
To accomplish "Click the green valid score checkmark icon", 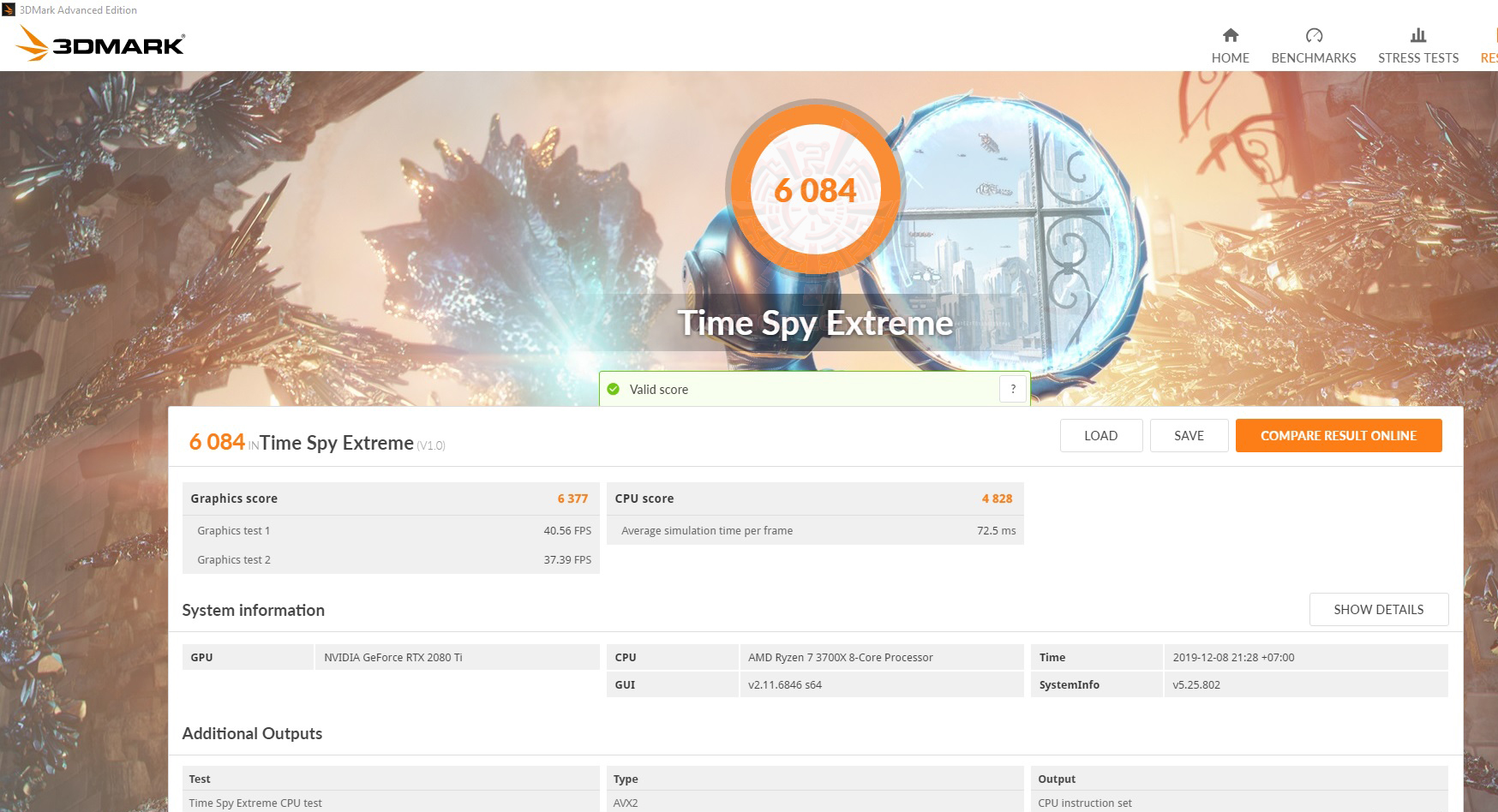I will [x=613, y=389].
